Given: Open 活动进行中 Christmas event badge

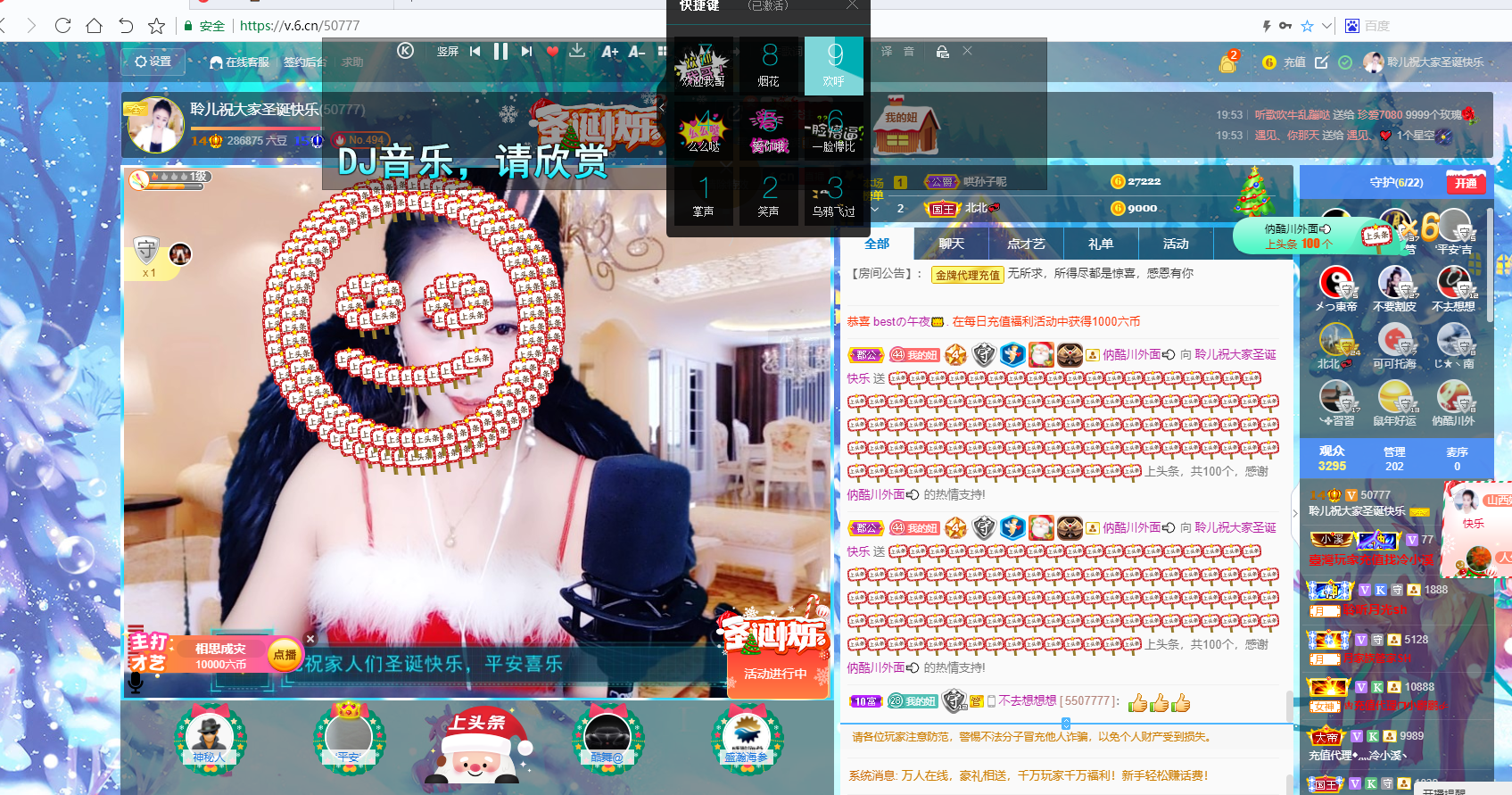Looking at the screenshot, I should coord(775,674).
